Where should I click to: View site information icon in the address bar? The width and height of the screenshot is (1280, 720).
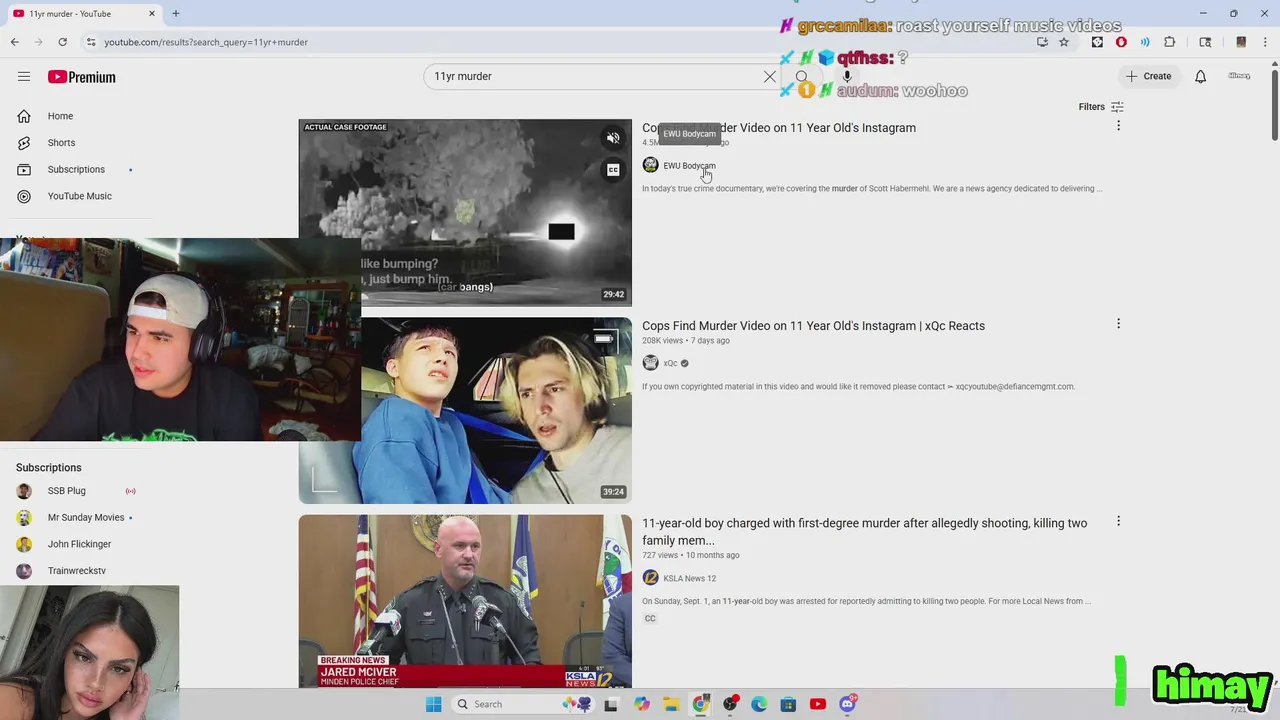tap(91, 42)
